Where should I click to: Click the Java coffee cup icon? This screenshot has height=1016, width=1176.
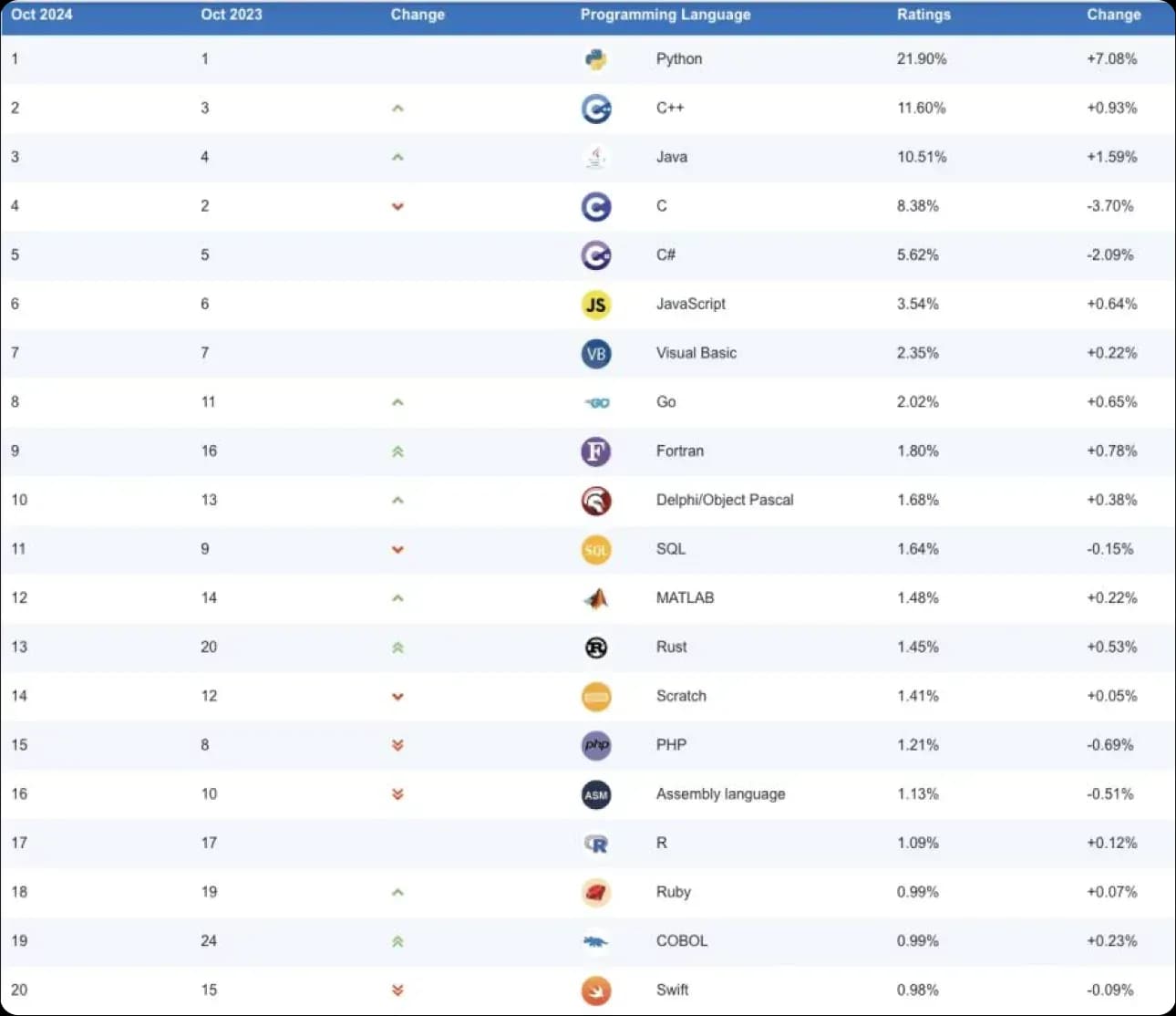pyautogui.click(x=596, y=158)
